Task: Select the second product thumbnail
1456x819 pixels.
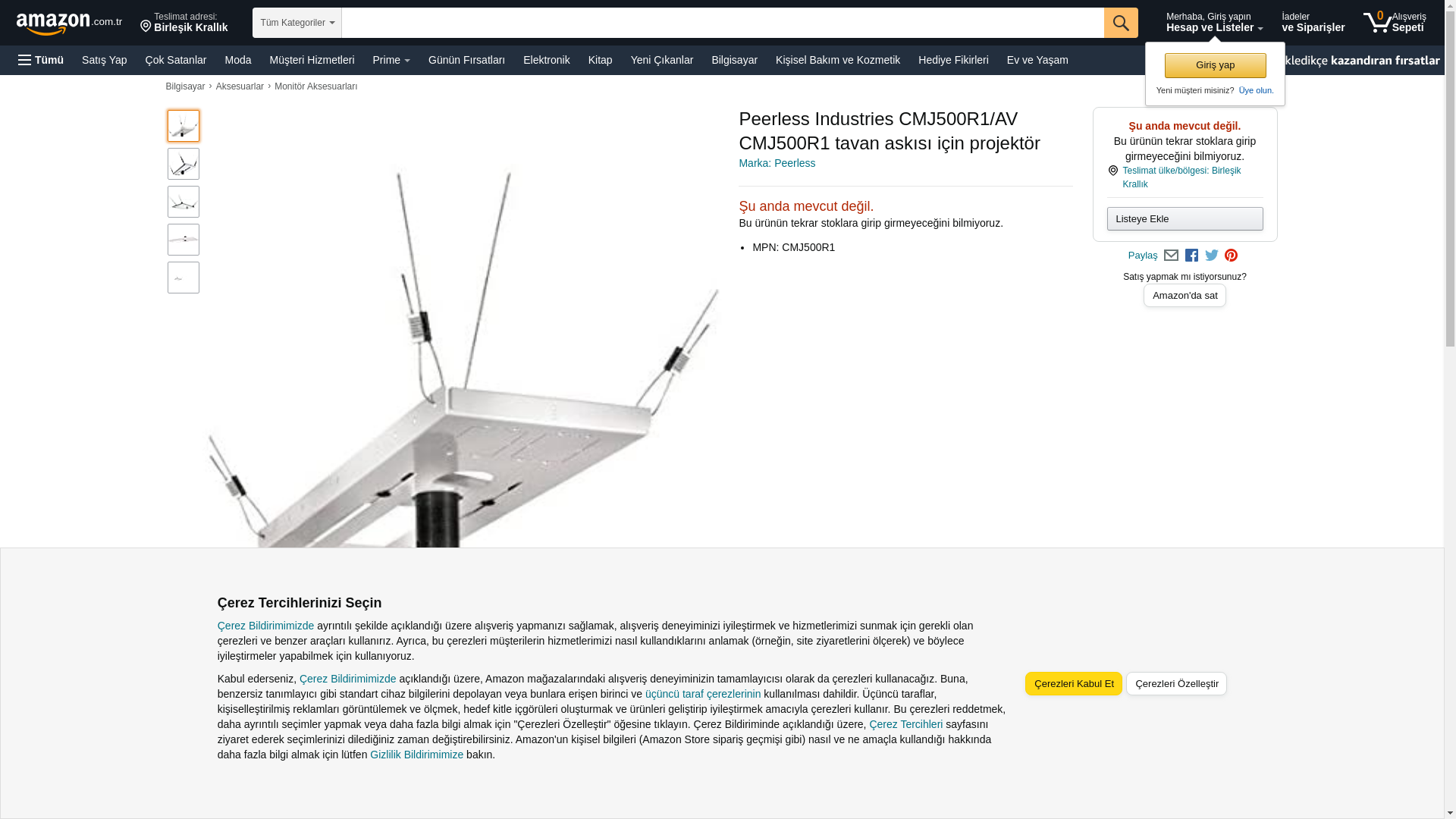Action: (x=184, y=164)
